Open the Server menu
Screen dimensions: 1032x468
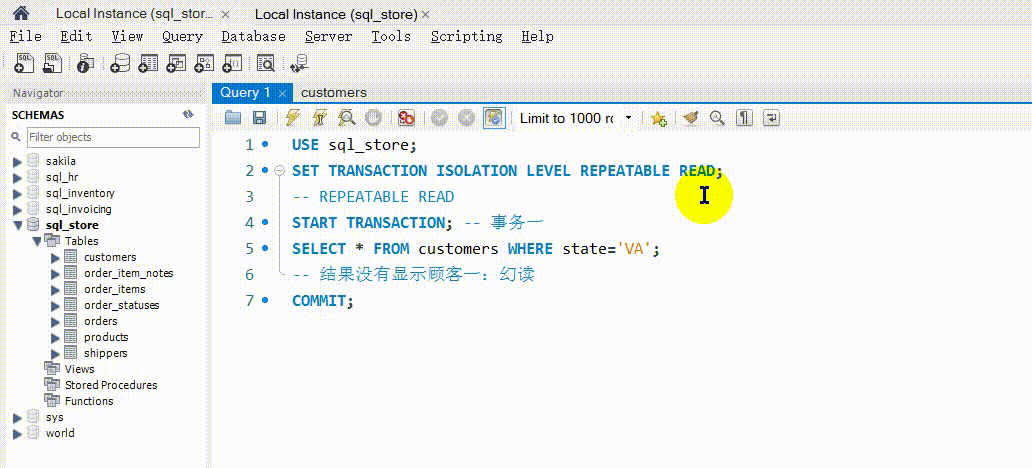[x=328, y=36]
